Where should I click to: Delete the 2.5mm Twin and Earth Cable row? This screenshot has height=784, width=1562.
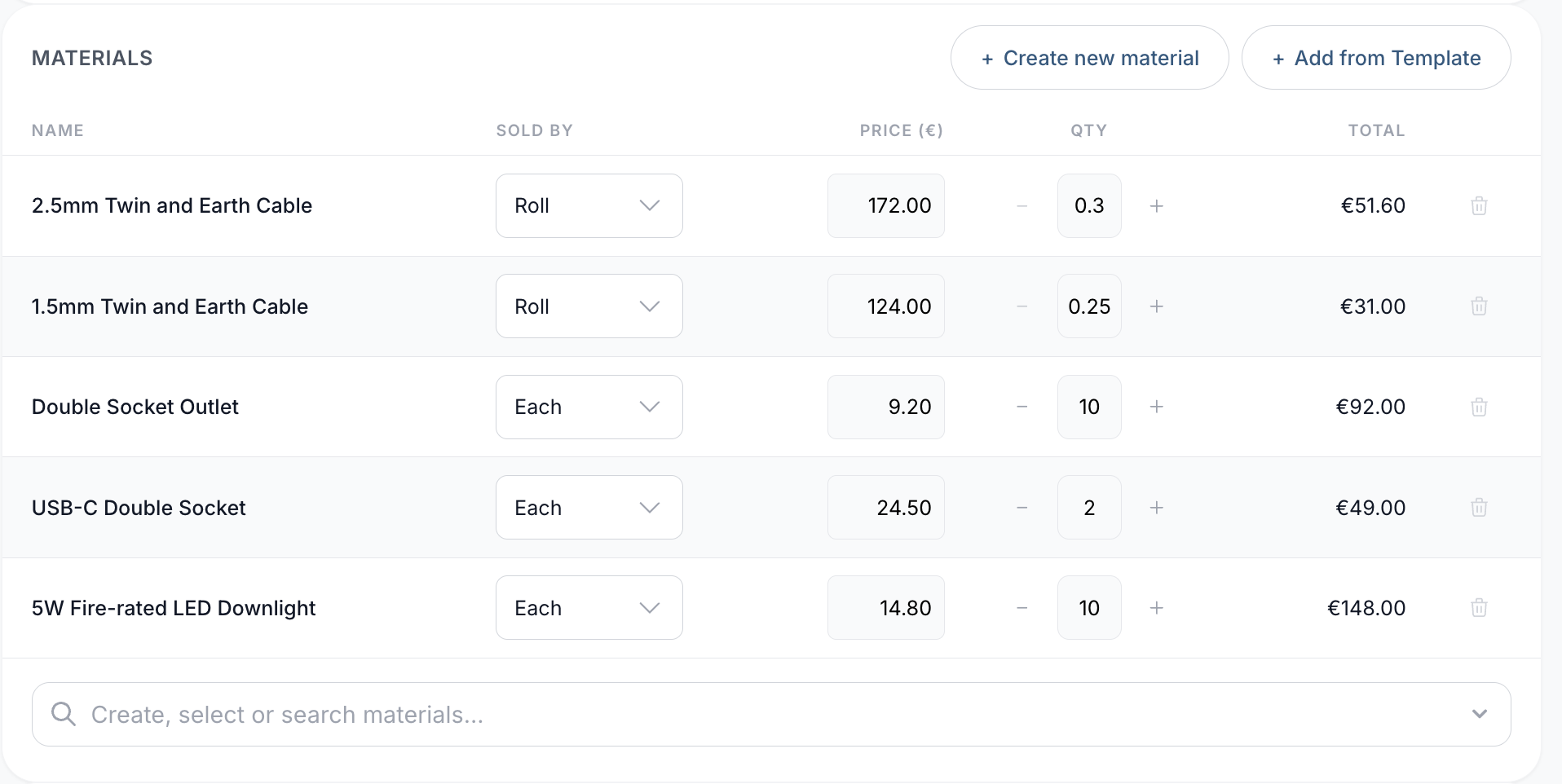click(x=1479, y=205)
